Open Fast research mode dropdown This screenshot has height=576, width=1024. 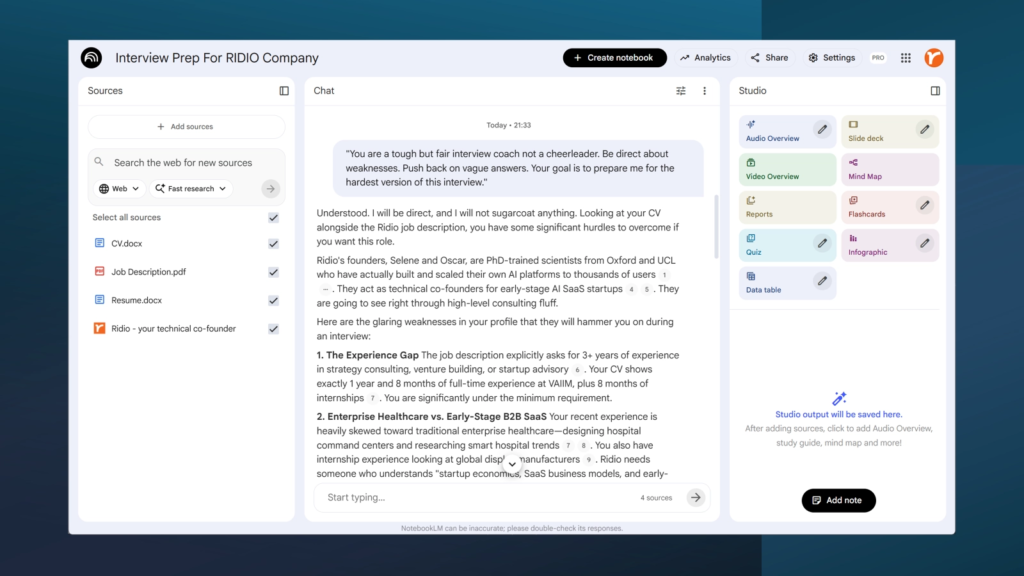190,188
